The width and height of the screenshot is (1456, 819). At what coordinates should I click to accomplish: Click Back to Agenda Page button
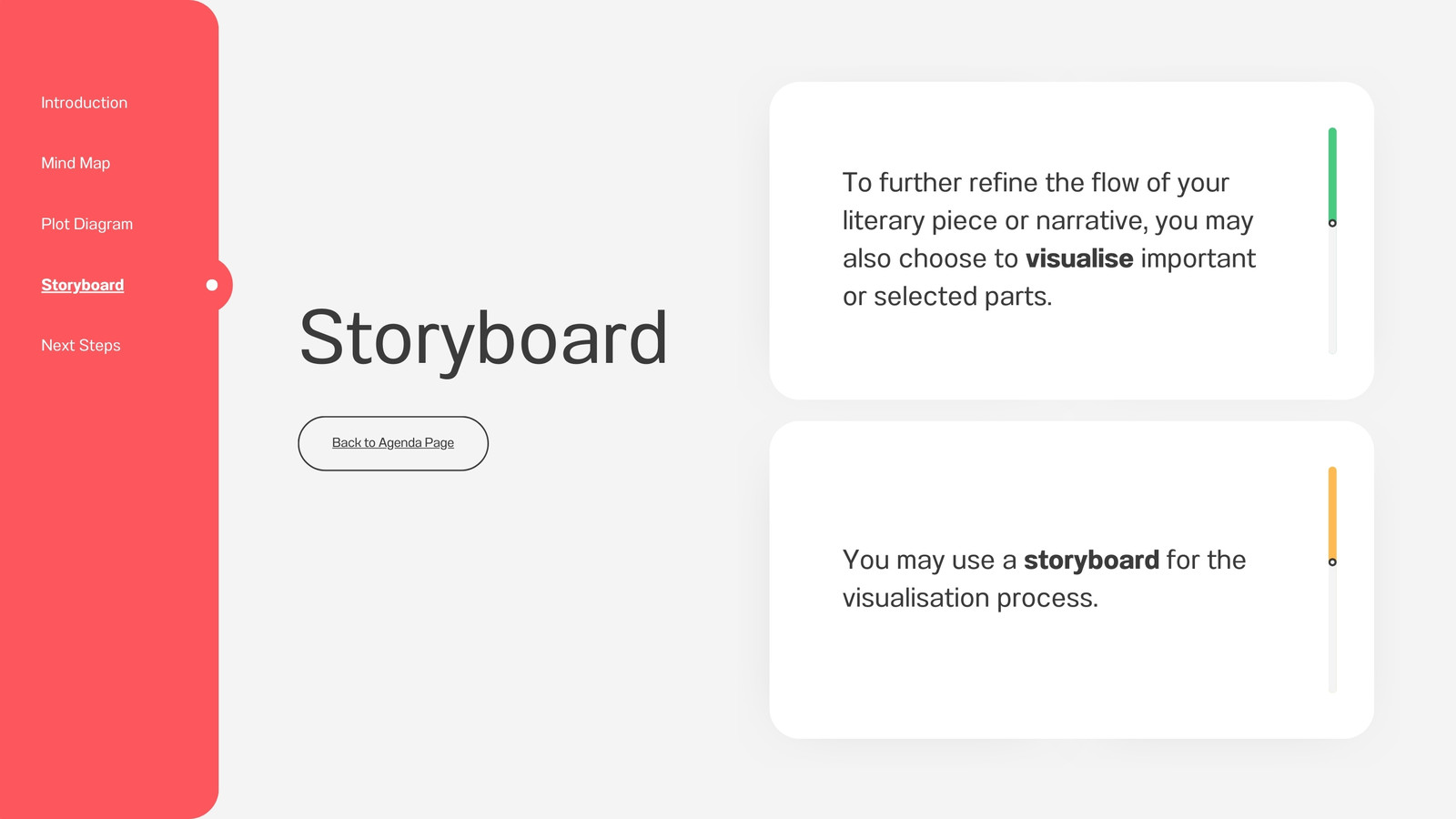tap(393, 443)
